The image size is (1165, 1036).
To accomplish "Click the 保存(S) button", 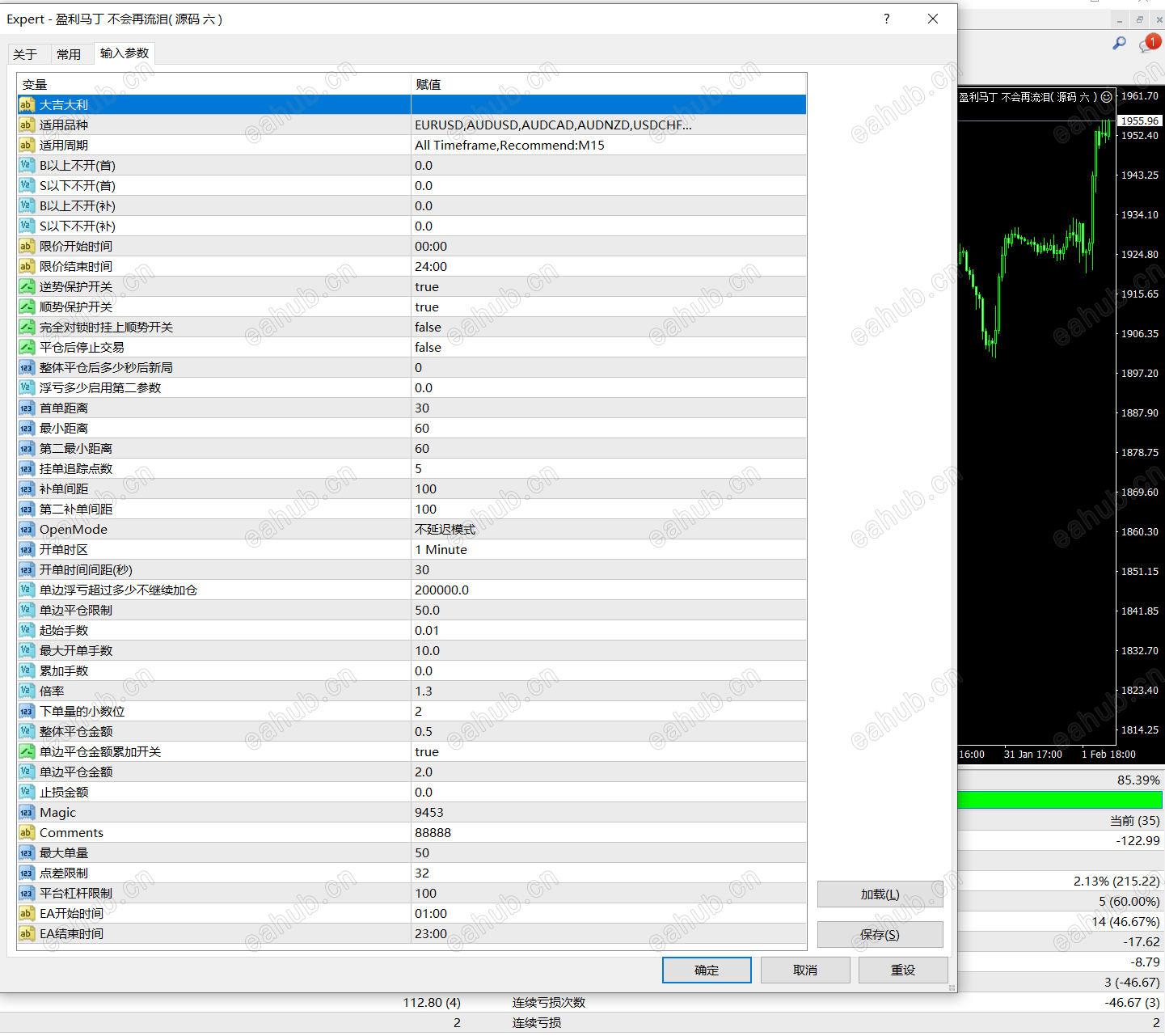I will 880,934.
